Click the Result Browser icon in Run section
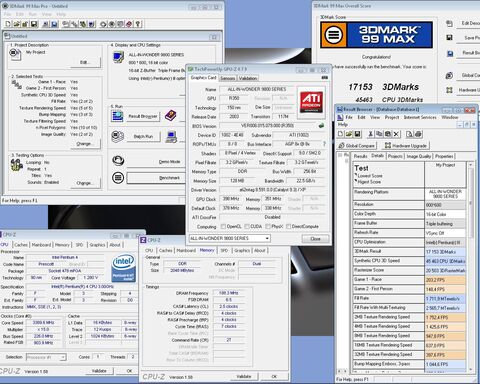Image resolution: width=480 pixels, height=384 pixels. 117,116
